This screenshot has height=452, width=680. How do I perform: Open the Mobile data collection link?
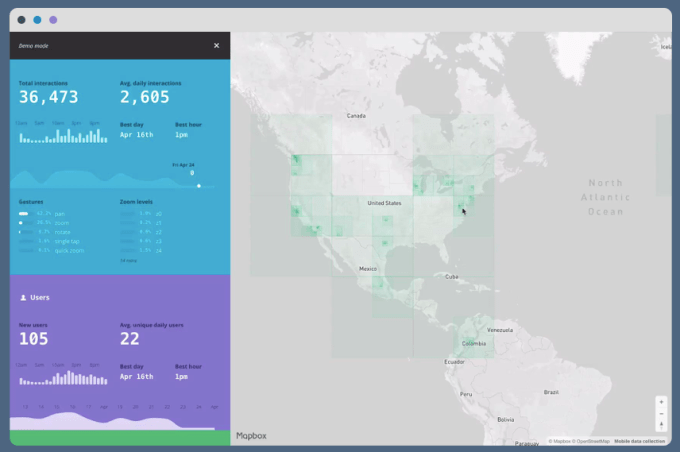click(x=639, y=441)
